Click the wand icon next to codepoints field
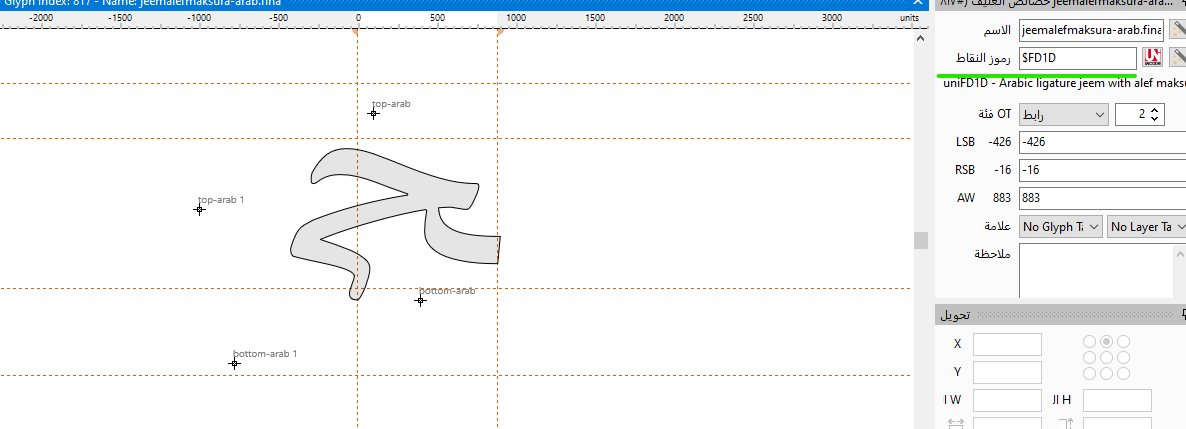1186x429 pixels. (1177, 58)
